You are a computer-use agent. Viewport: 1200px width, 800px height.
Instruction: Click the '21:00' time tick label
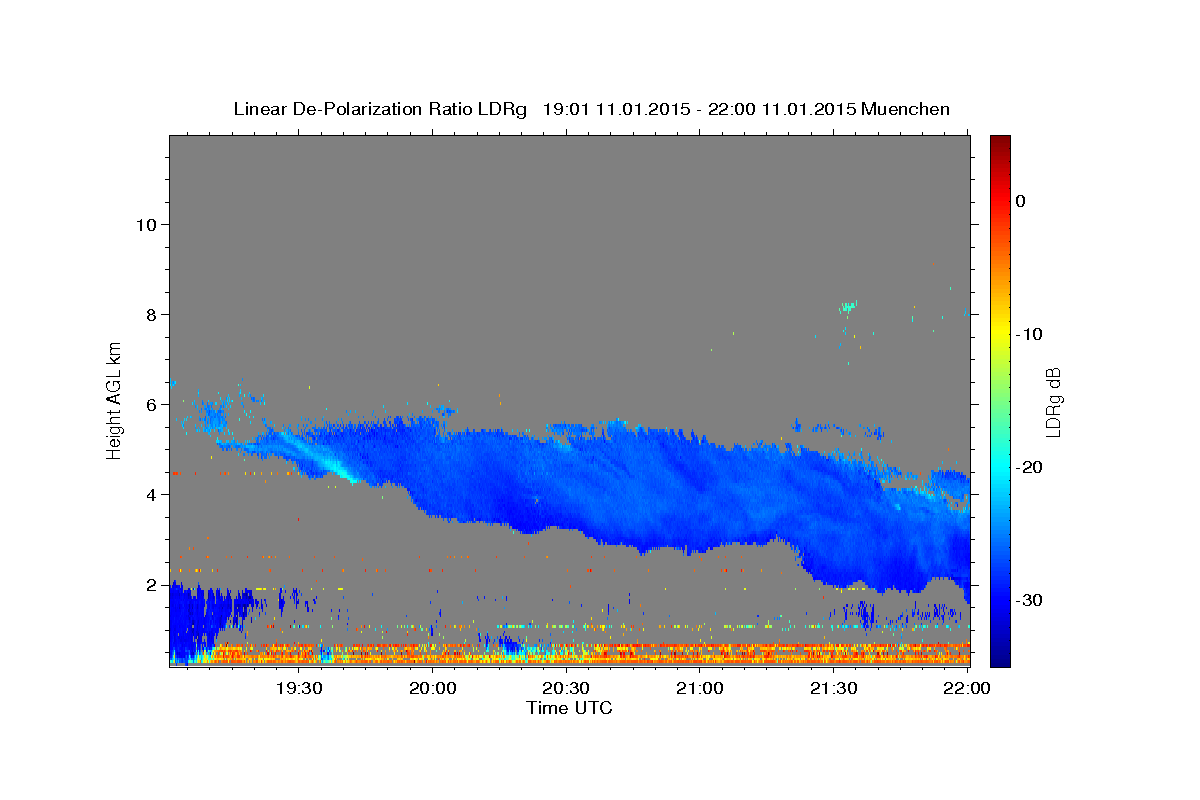click(700, 689)
